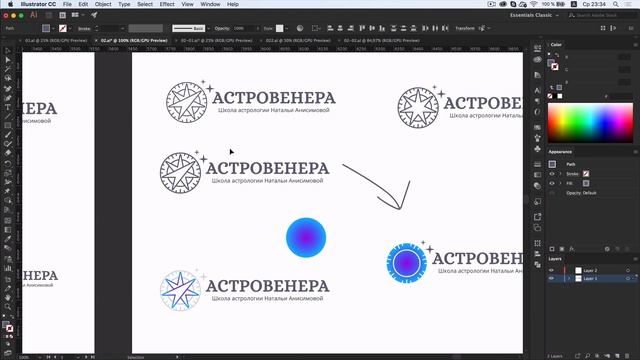This screenshot has height=360, width=640.
Task: Open the Object menu
Action: 103,4
